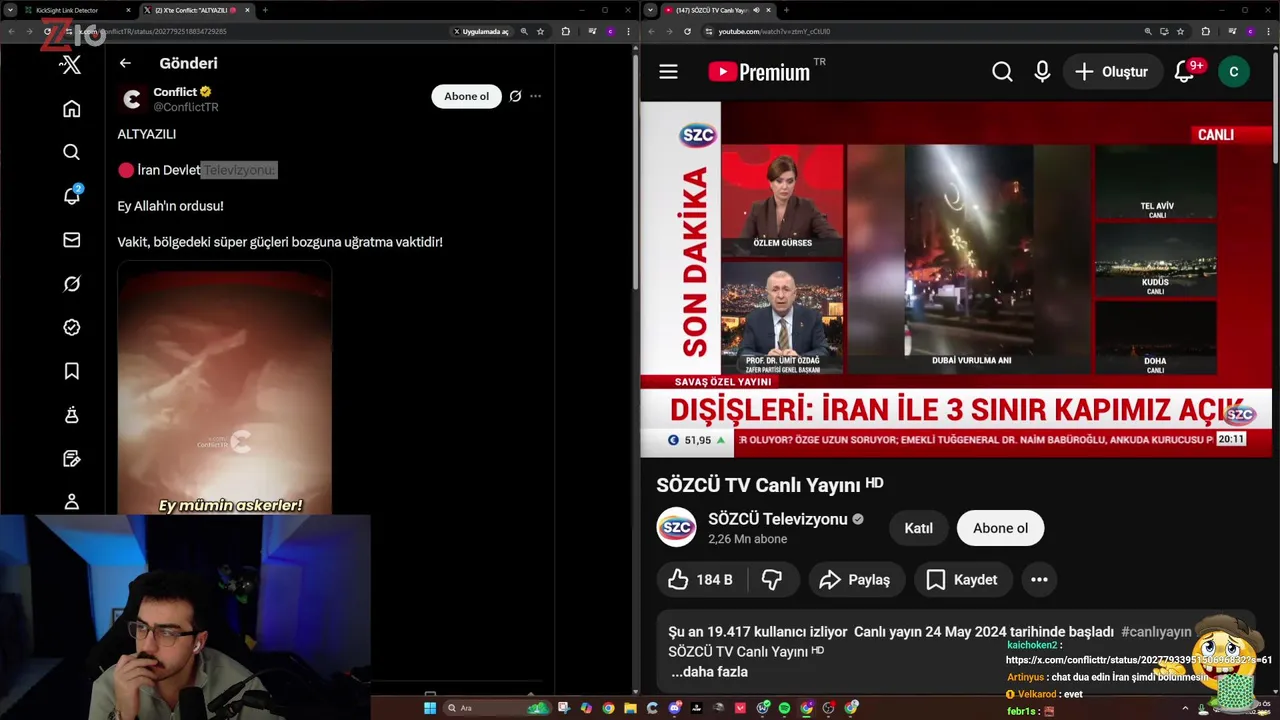The height and width of the screenshot is (720, 1280).
Task: Open Conflict profile avatar on post
Action: 131,99
